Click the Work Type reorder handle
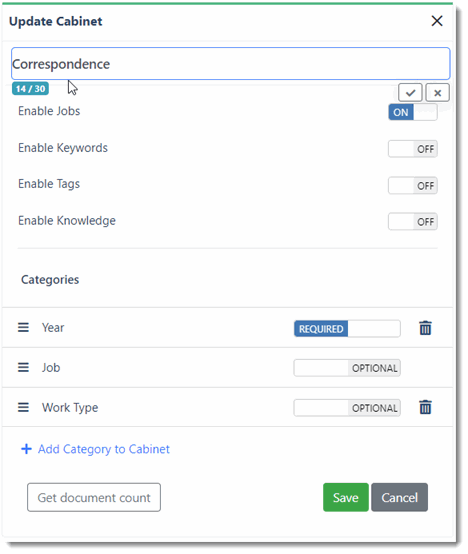 click(x=23, y=407)
